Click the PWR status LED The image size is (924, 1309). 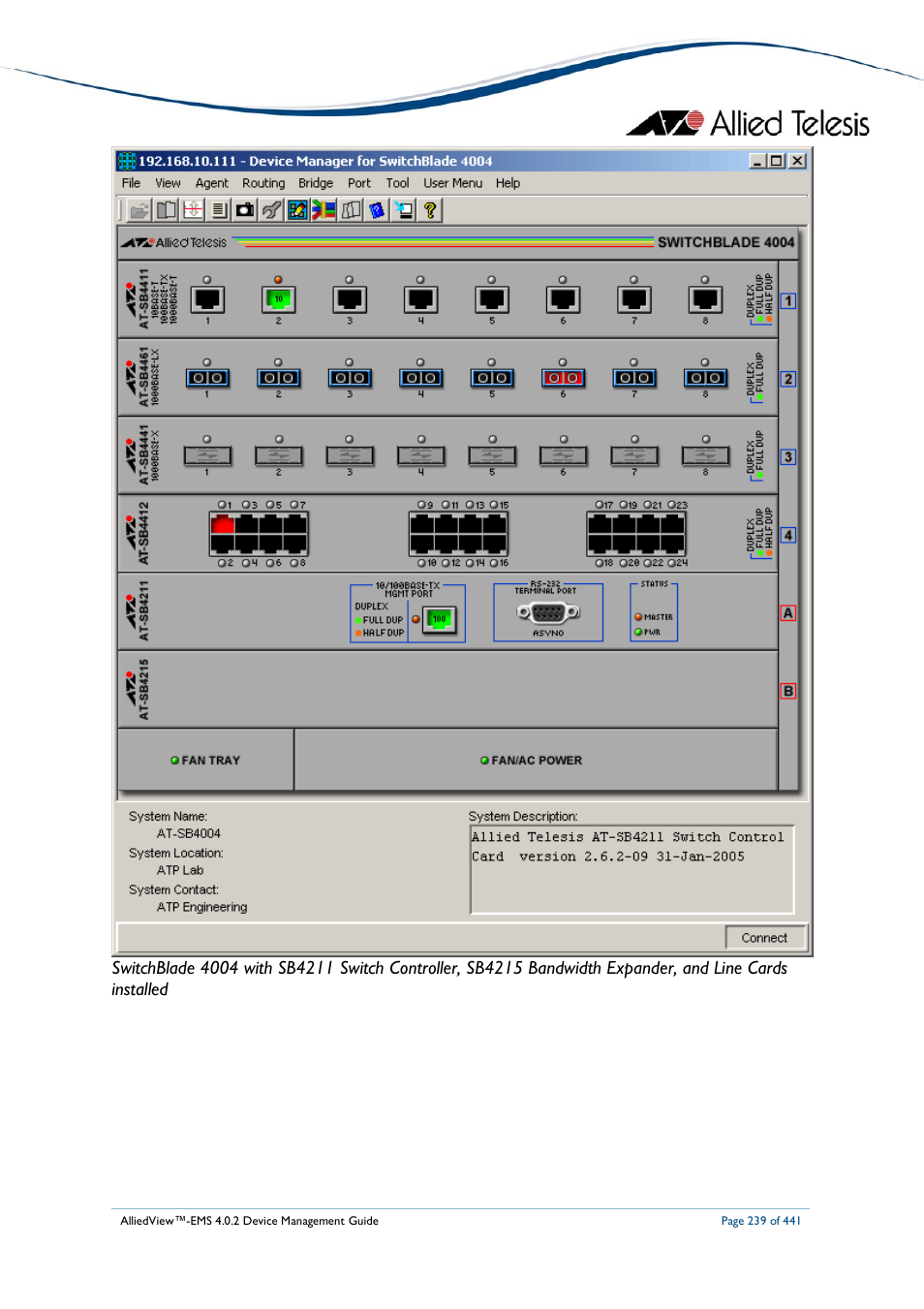point(638,632)
